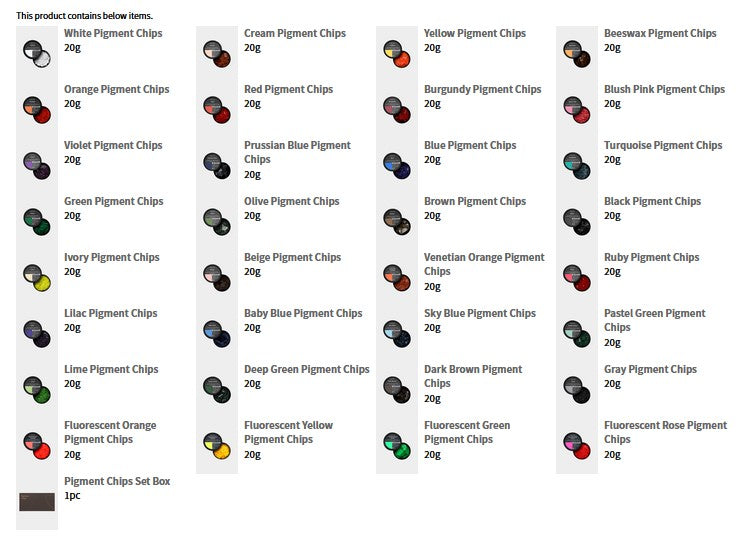This screenshot has height=537, width=755.
Task: Click the Beeswax Pigment Chips title
Action: coord(660,33)
